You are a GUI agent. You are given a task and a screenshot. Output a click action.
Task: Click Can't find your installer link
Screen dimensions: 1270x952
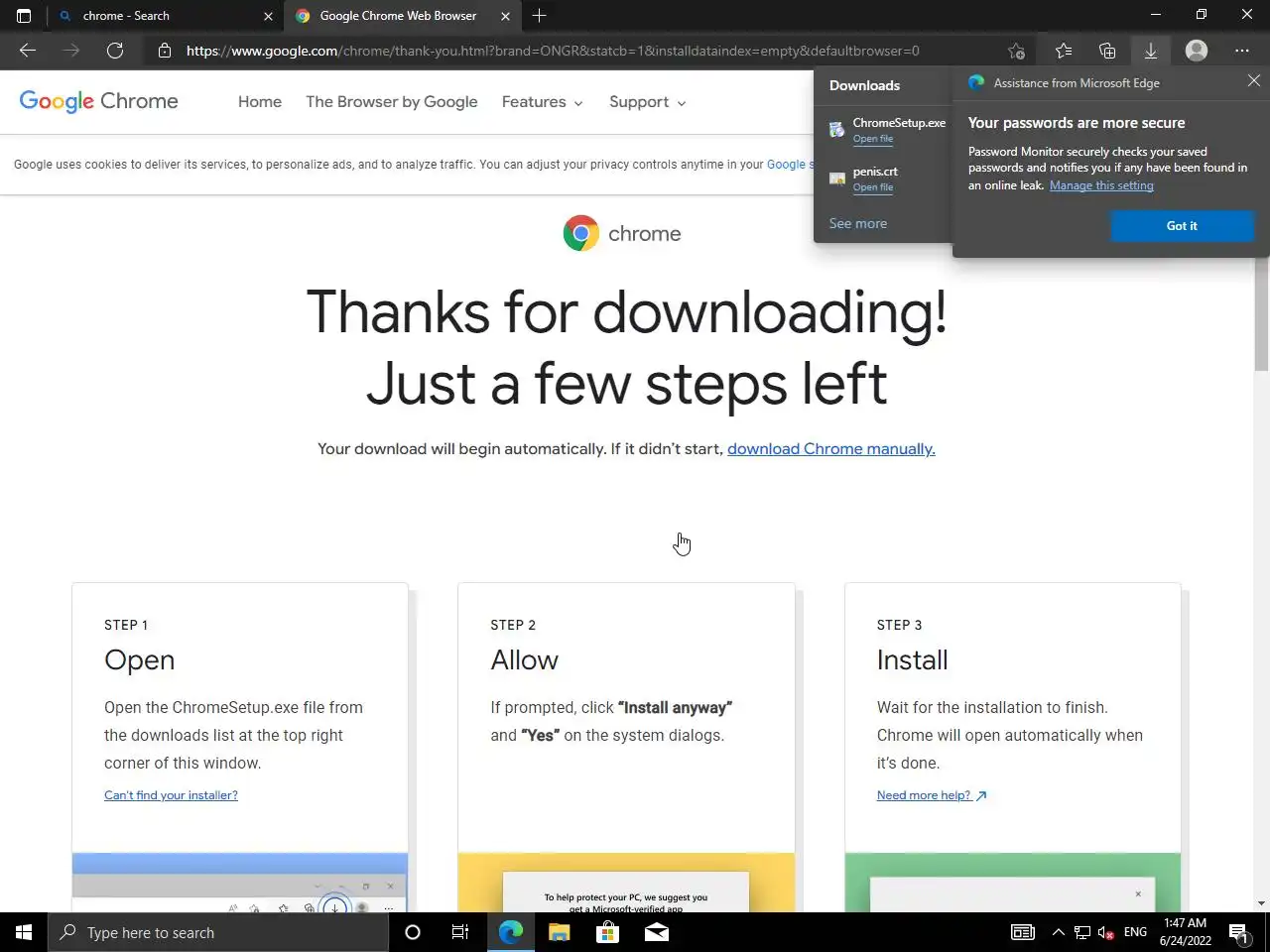171,795
